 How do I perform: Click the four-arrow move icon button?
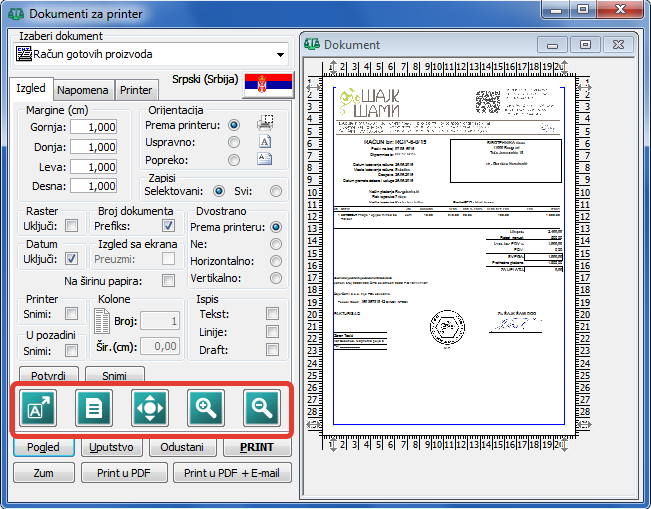[150, 408]
